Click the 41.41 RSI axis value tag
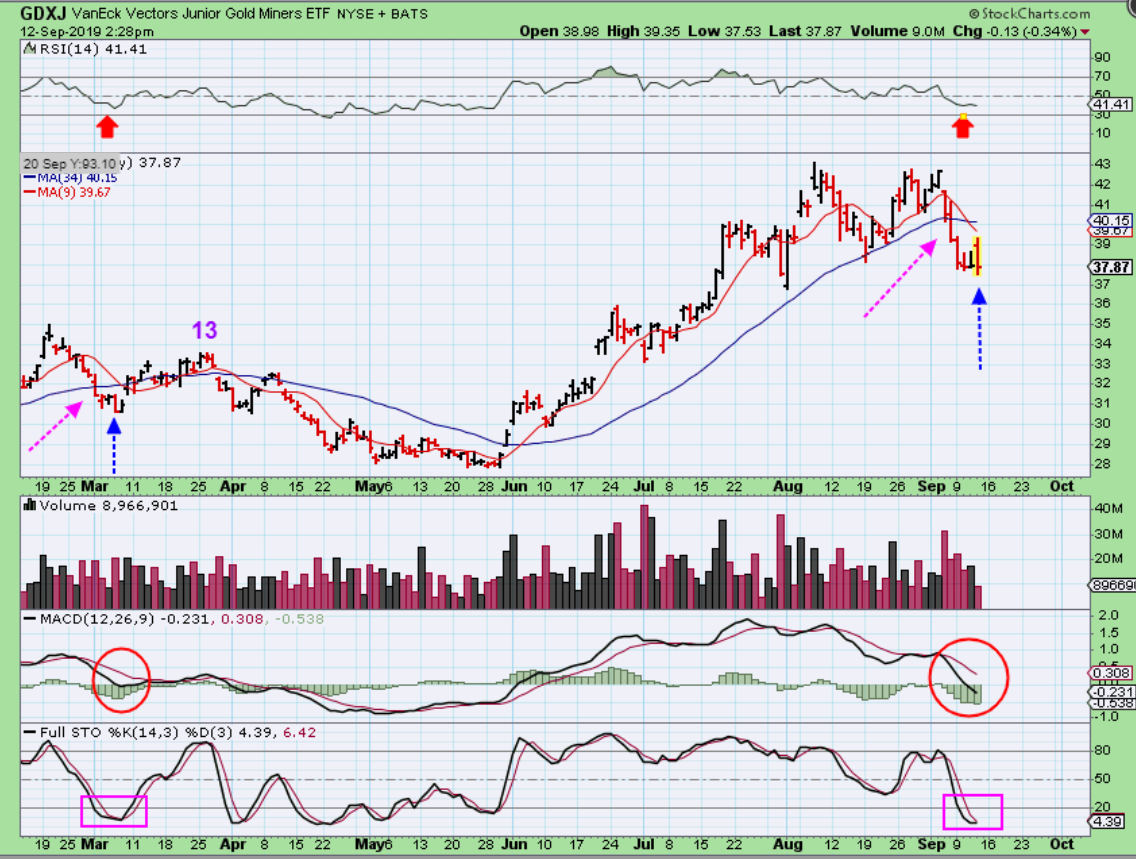Viewport: 1136px width, 859px height. point(1111,104)
